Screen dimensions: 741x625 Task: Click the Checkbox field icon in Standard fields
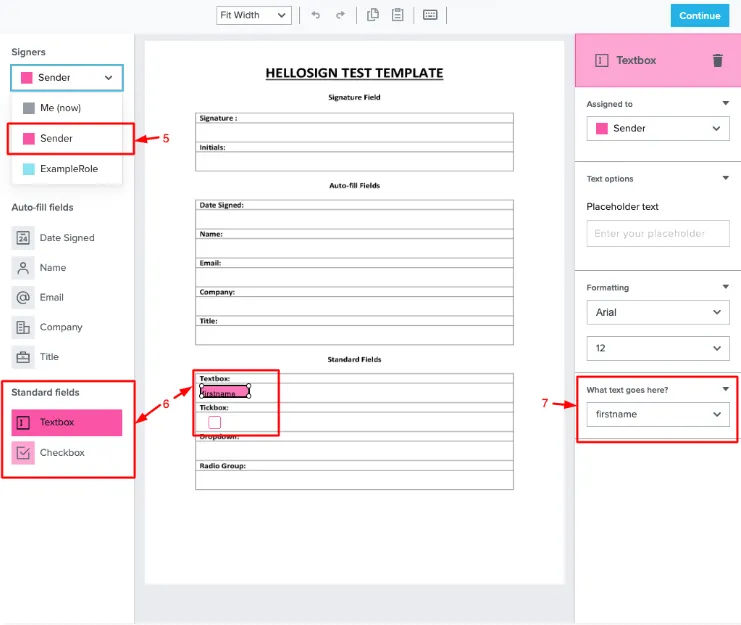23,453
